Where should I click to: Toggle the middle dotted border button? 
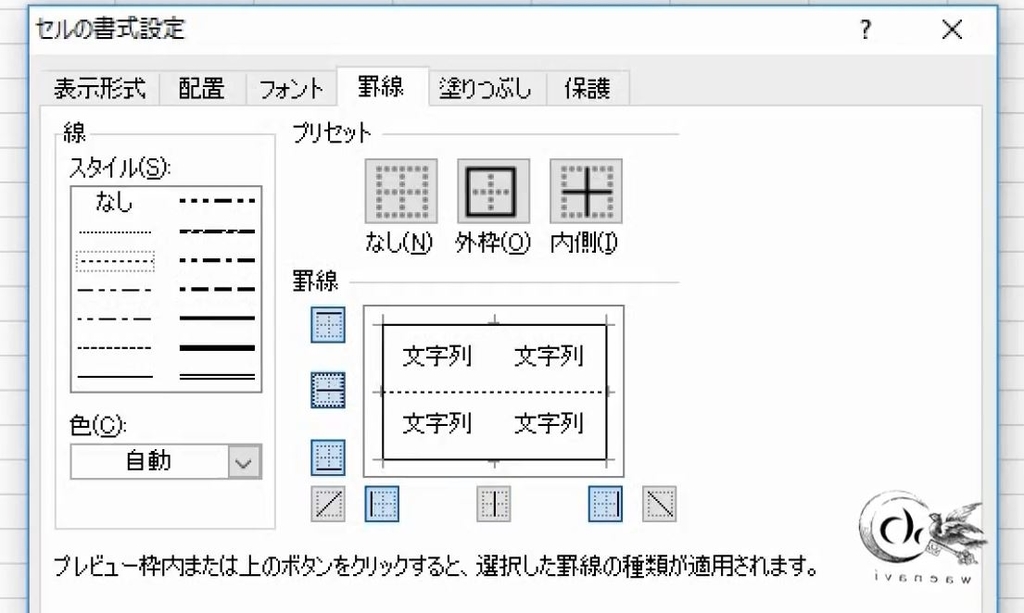click(327, 390)
